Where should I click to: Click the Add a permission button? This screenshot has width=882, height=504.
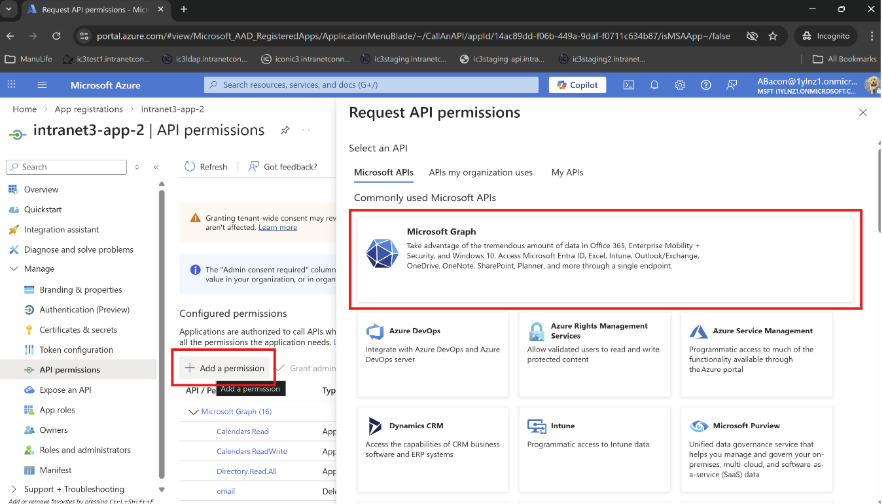click(x=225, y=368)
